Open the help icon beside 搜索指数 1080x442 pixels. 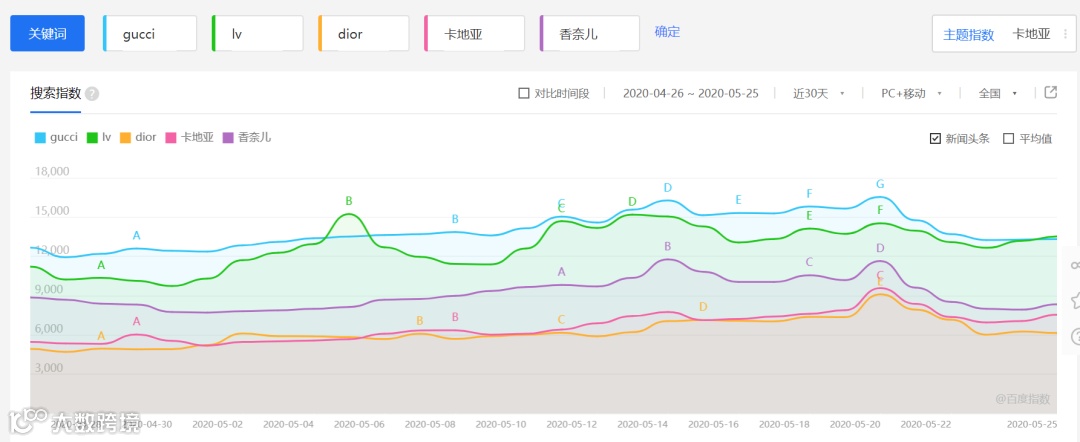[x=92, y=94]
